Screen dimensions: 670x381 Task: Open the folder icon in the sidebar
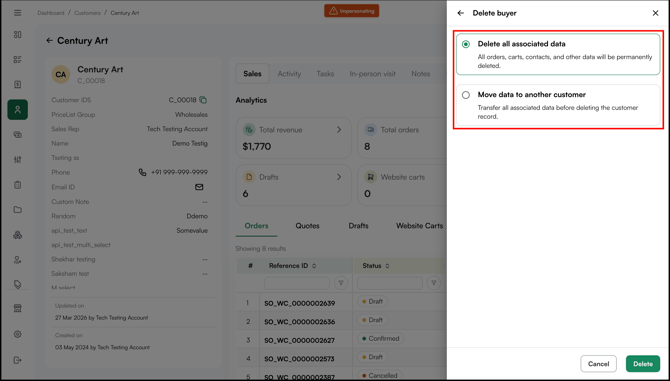[x=18, y=210]
